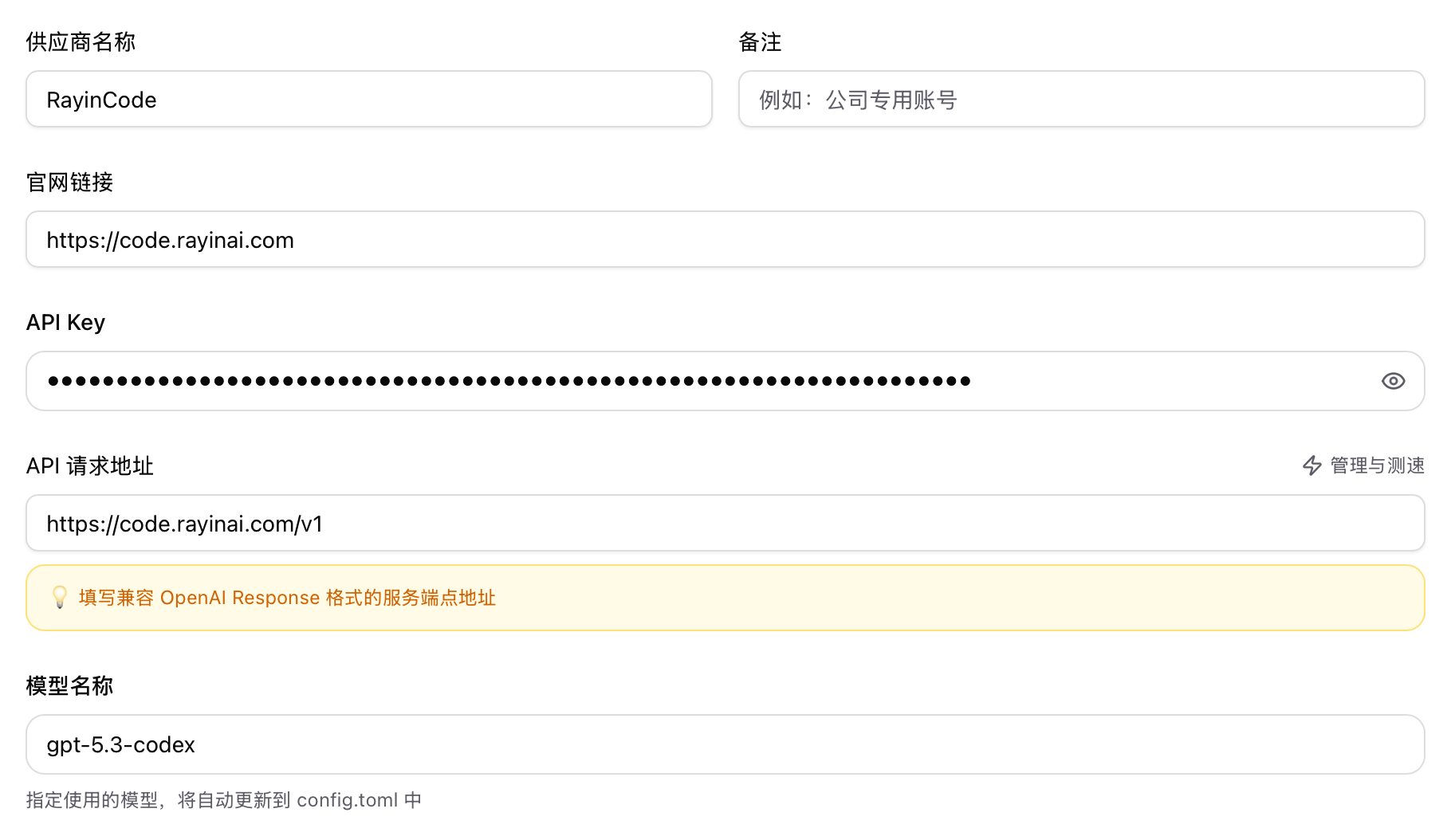The width and height of the screenshot is (1451, 840).
Task: Click the eye icon to reveal the API Key
Action: [x=1393, y=381]
